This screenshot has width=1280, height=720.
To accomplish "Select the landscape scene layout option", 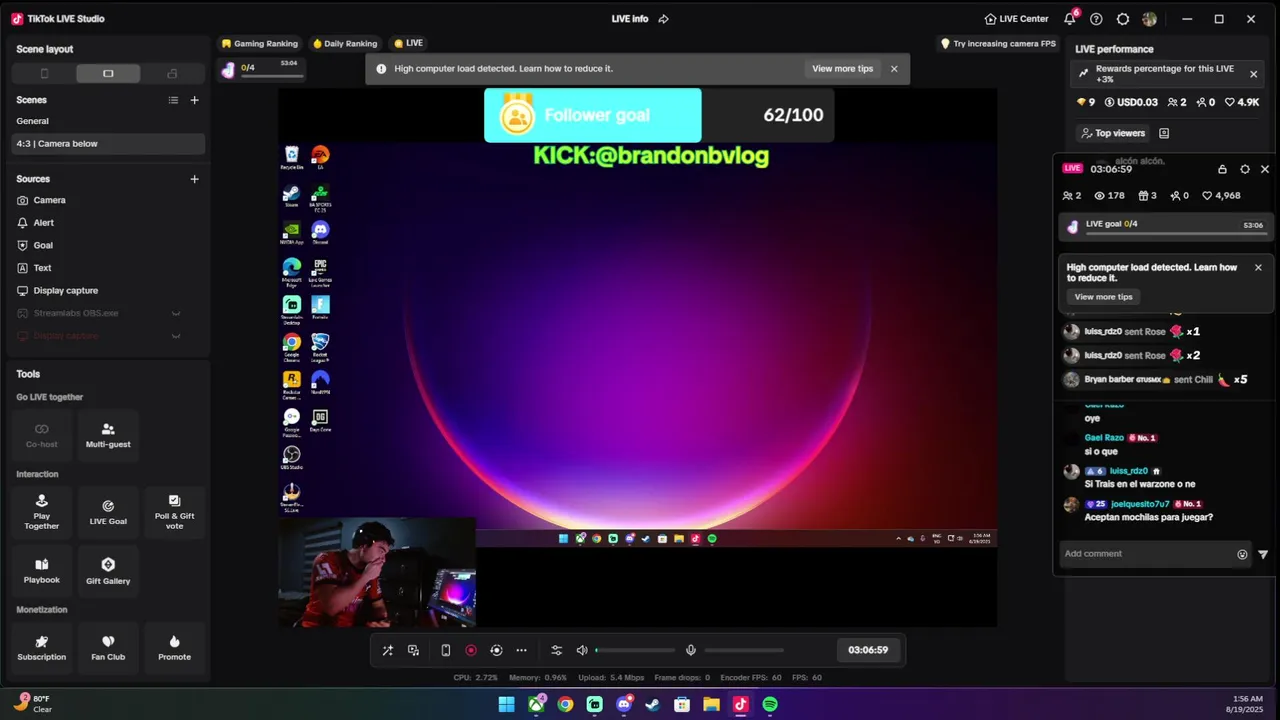I will [x=108, y=73].
